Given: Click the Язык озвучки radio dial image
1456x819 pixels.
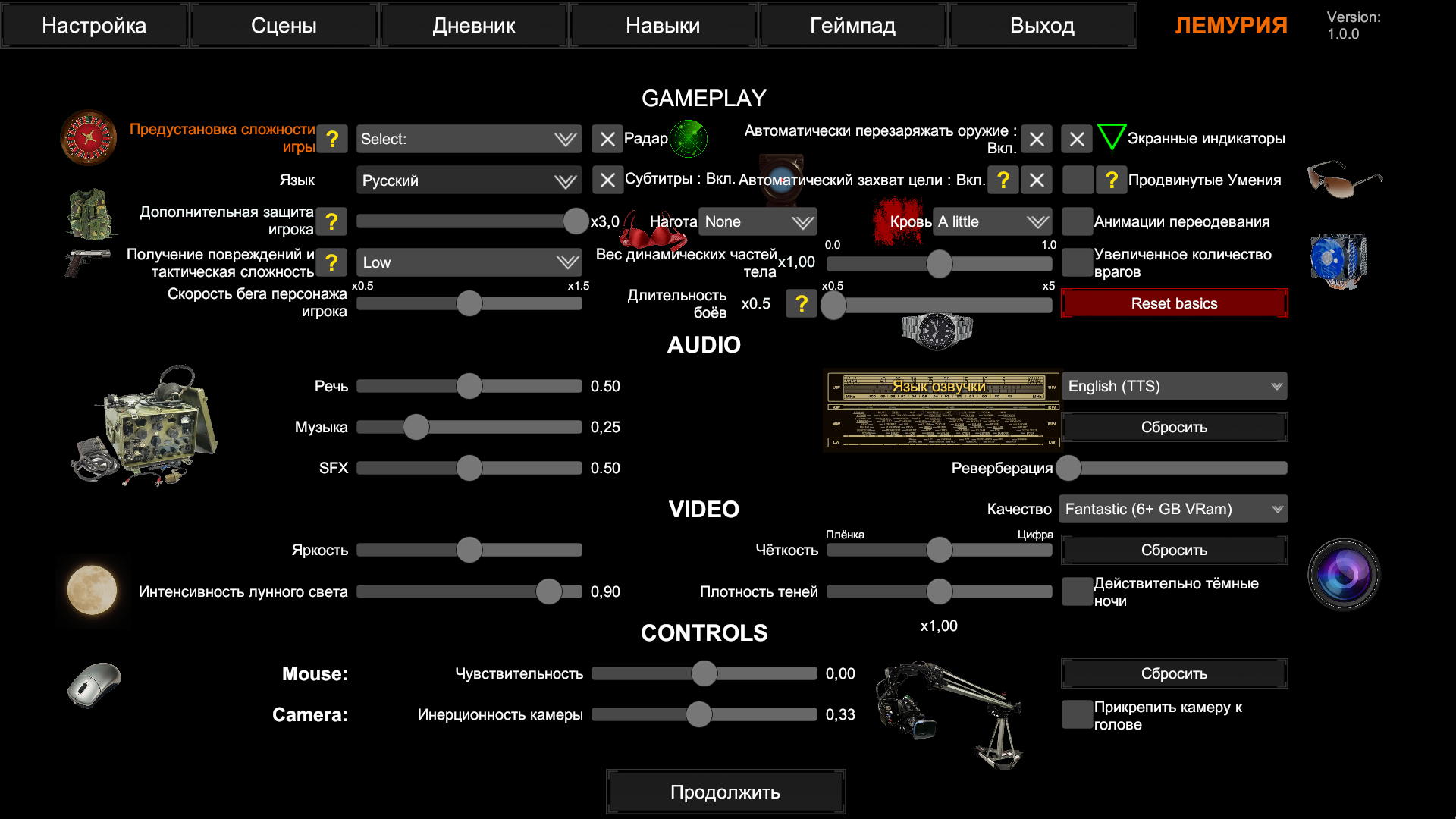Looking at the screenshot, I should [x=940, y=410].
